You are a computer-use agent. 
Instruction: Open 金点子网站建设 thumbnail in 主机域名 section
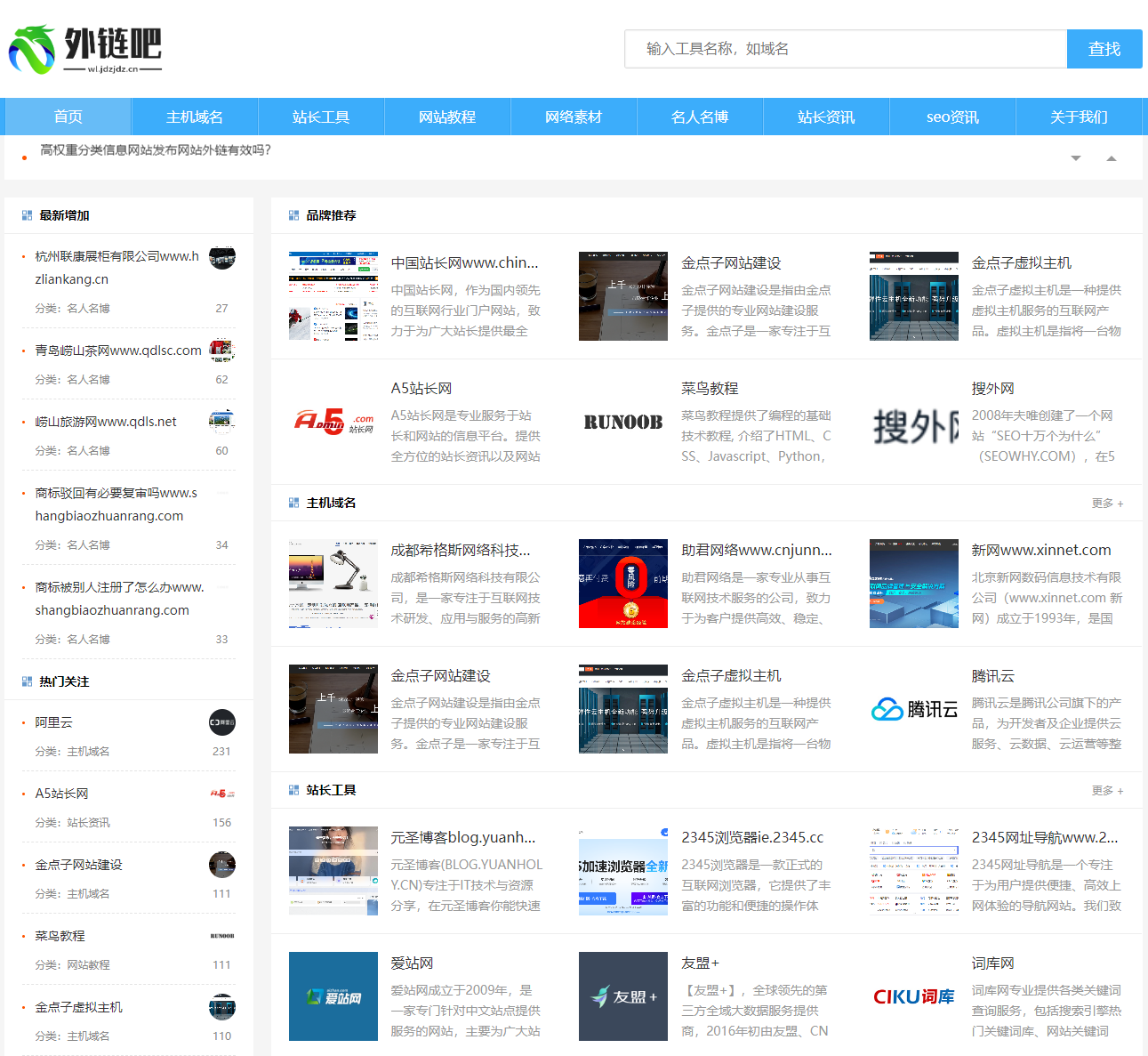(333, 709)
